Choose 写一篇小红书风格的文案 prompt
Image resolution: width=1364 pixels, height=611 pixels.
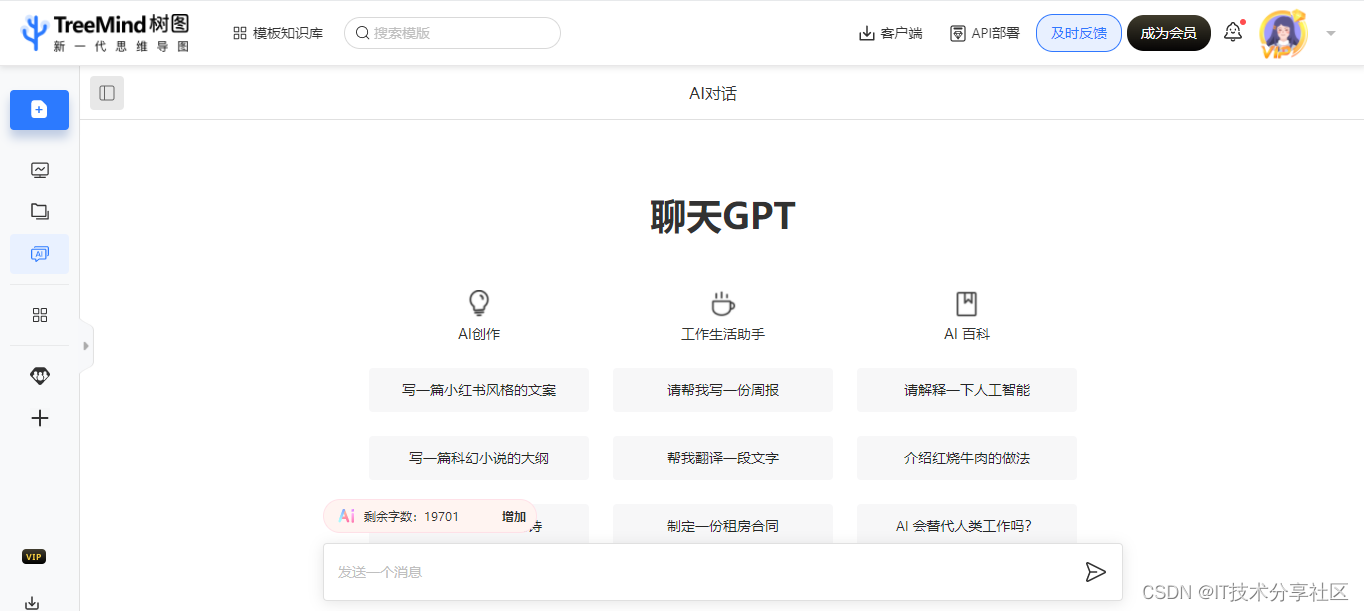pos(479,390)
